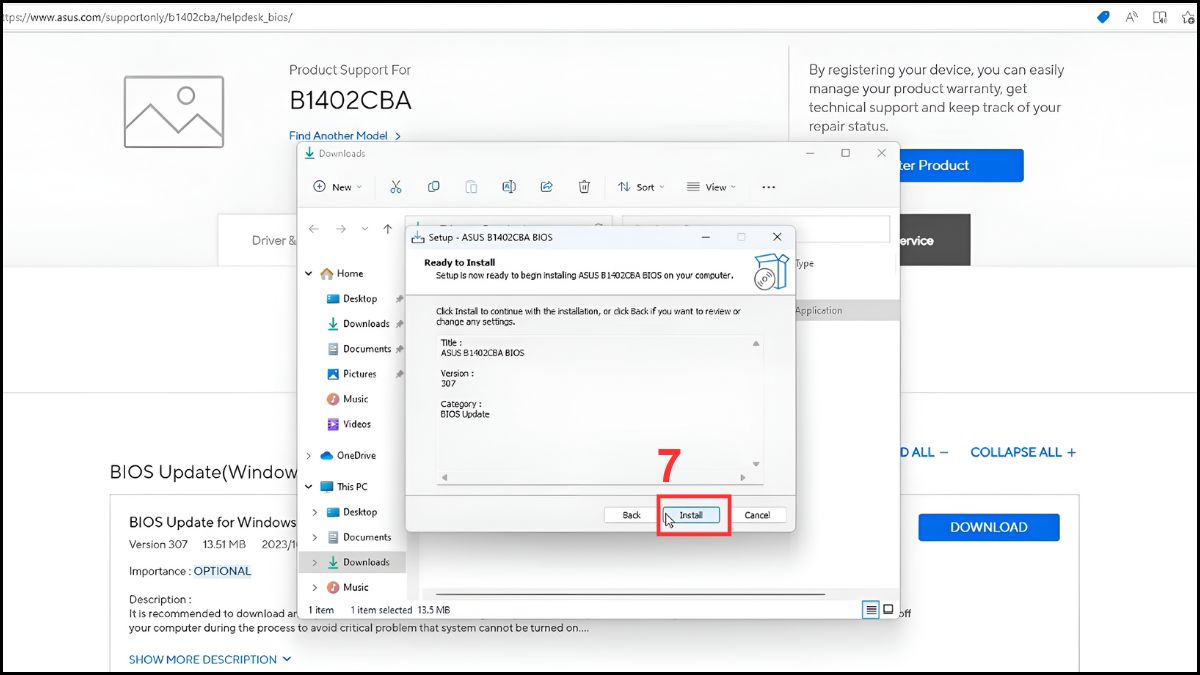
Task: Click Cancel in the Setup dialog
Action: tap(757, 515)
